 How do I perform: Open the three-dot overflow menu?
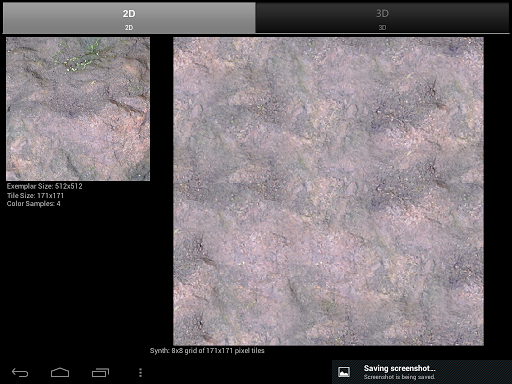(140, 372)
